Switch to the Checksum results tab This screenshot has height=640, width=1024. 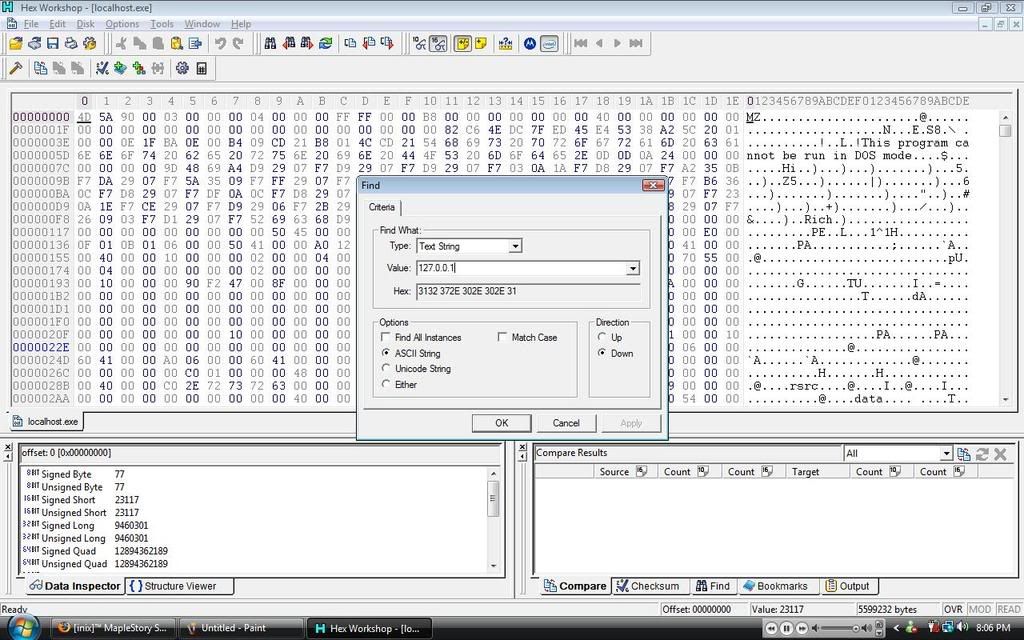tap(648, 586)
